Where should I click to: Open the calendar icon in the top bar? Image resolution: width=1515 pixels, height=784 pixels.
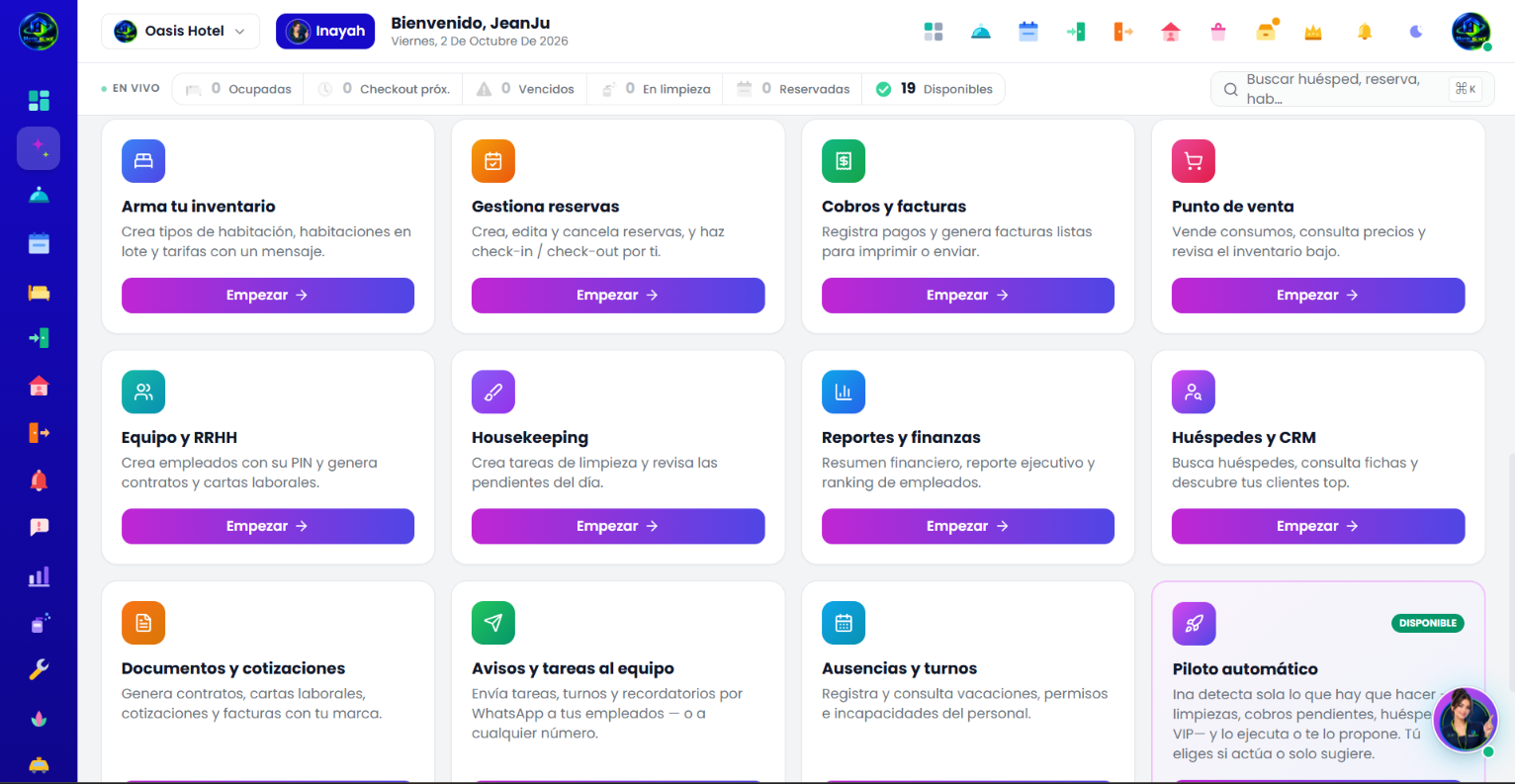1028,32
